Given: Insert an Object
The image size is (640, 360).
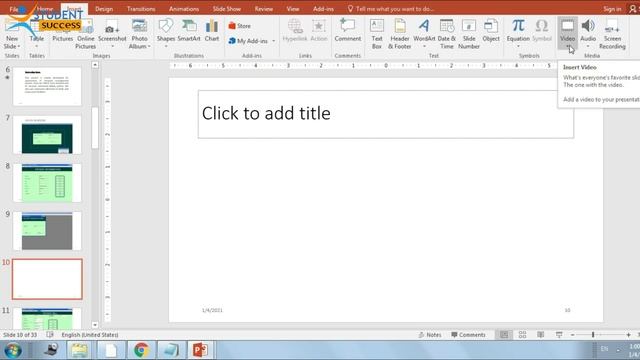Looking at the screenshot, I should (491, 31).
